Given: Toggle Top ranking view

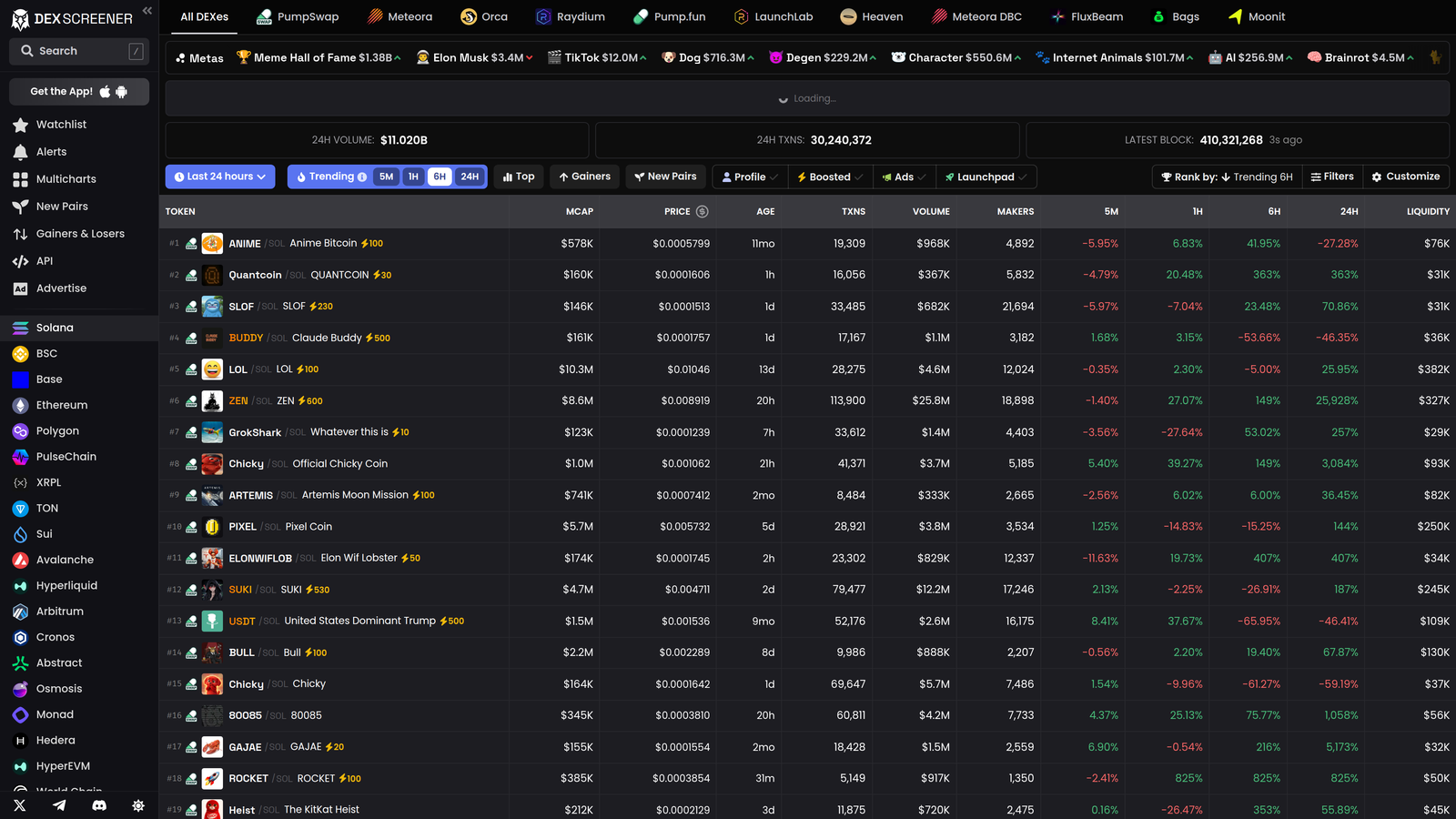Looking at the screenshot, I should (x=519, y=177).
